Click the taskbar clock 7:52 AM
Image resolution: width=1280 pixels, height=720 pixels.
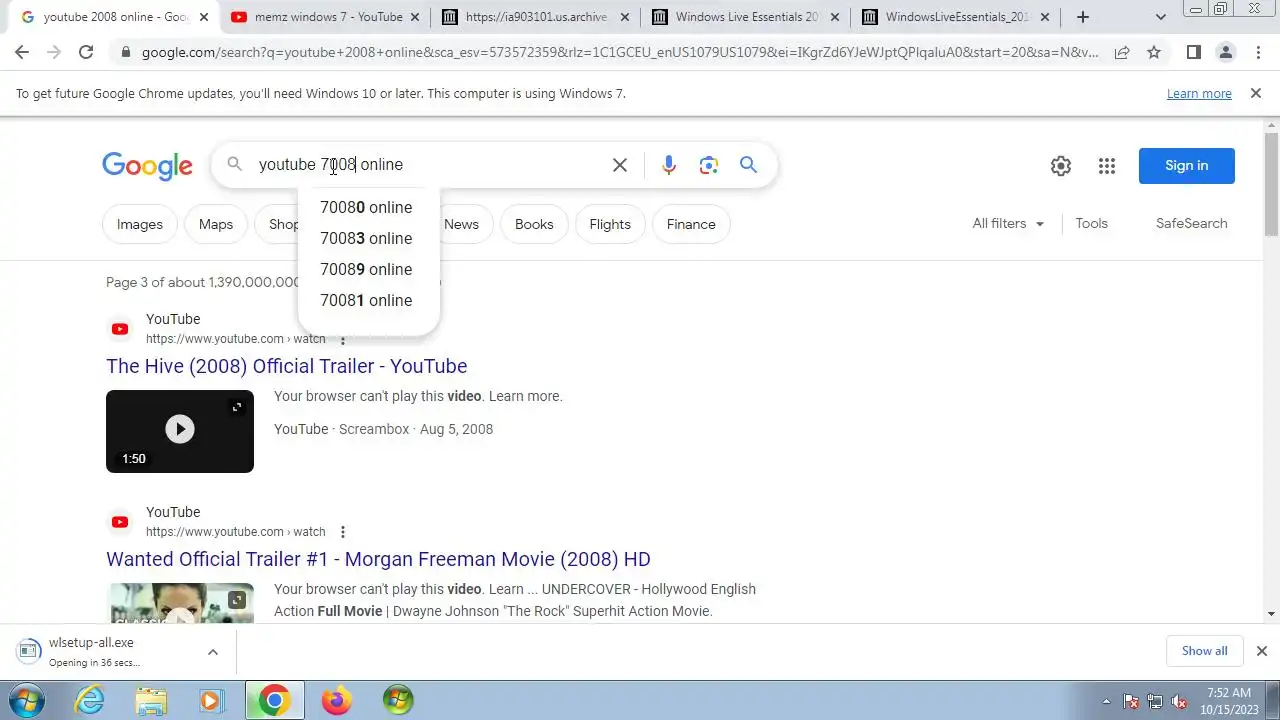[x=1229, y=700]
